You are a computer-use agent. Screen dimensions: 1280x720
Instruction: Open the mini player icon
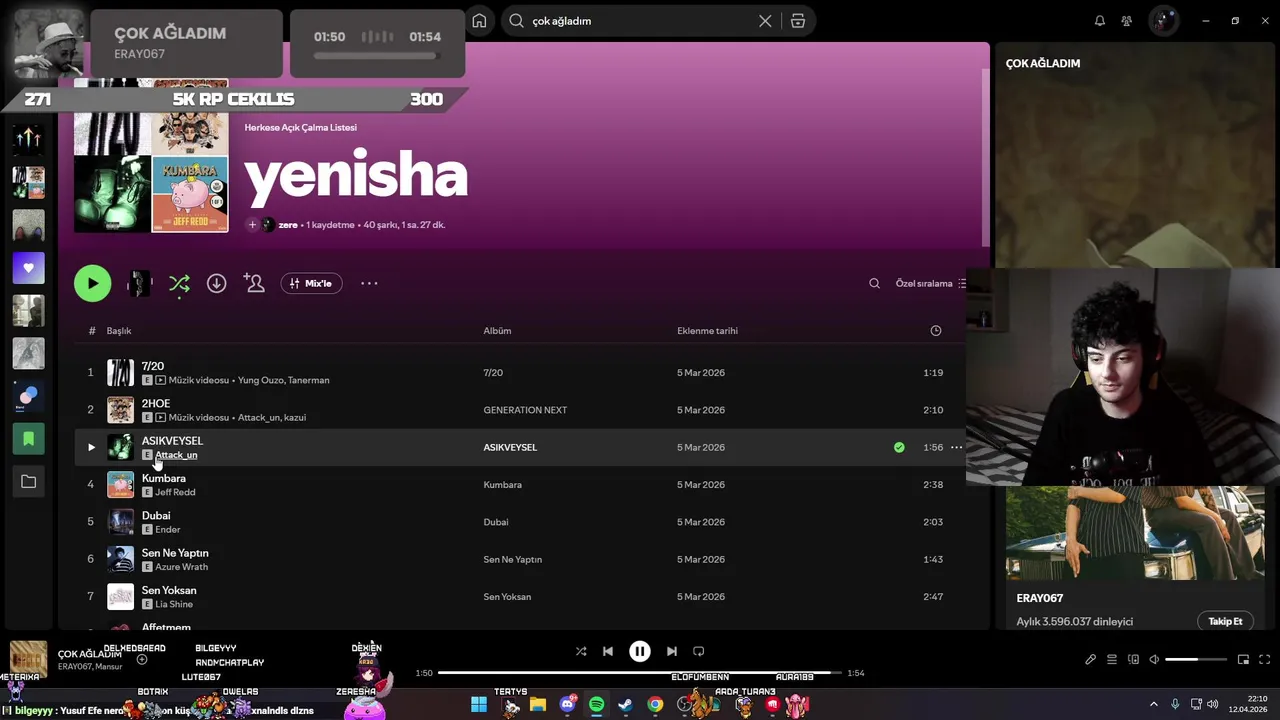[1243, 660]
